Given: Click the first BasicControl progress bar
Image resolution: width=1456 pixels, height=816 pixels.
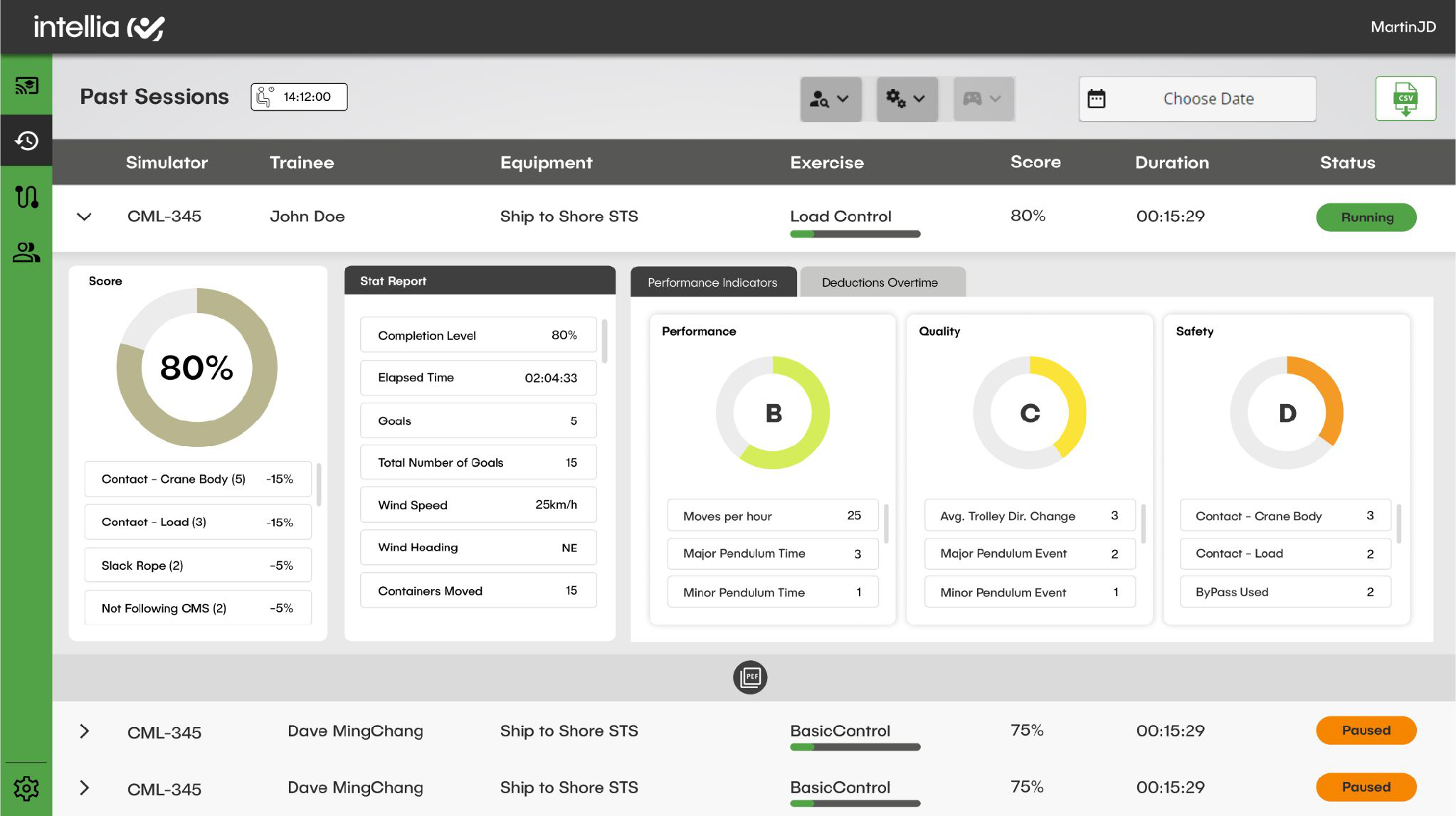Looking at the screenshot, I should pyautogui.click(x=855, y=747).
